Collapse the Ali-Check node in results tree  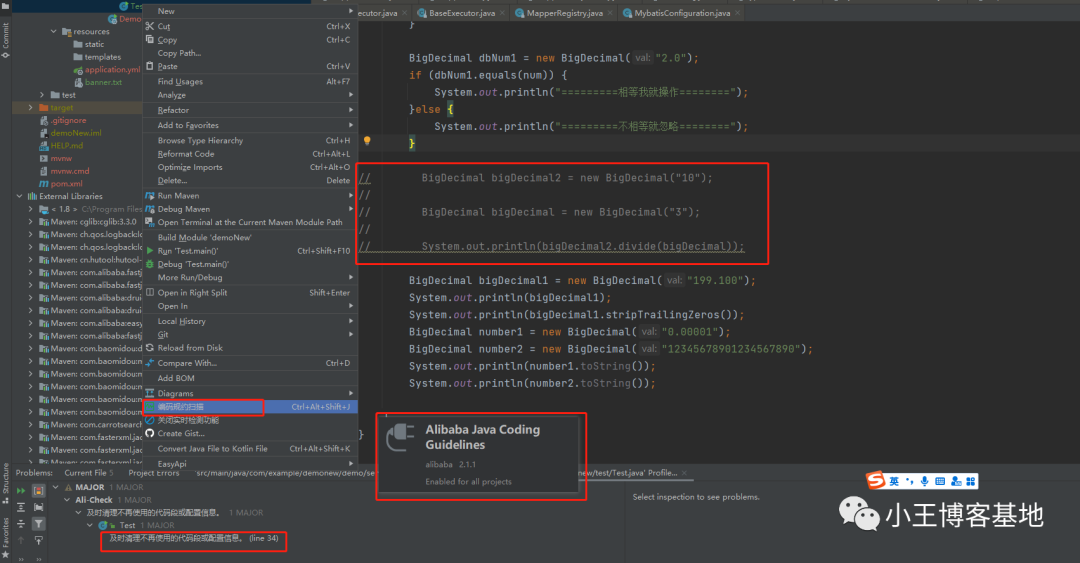coord(67,500)
